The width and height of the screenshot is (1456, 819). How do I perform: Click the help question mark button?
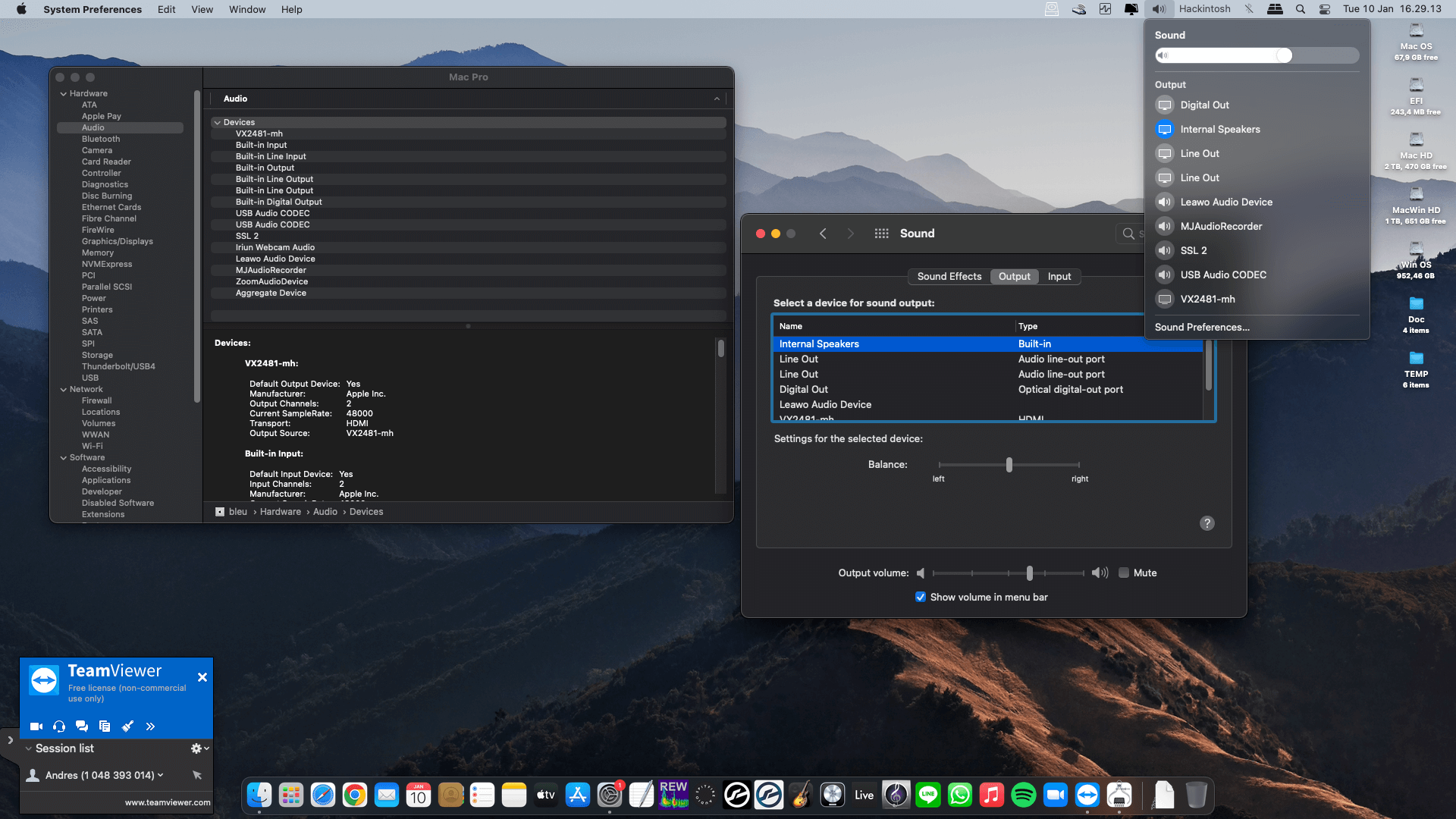[1207, 523]
